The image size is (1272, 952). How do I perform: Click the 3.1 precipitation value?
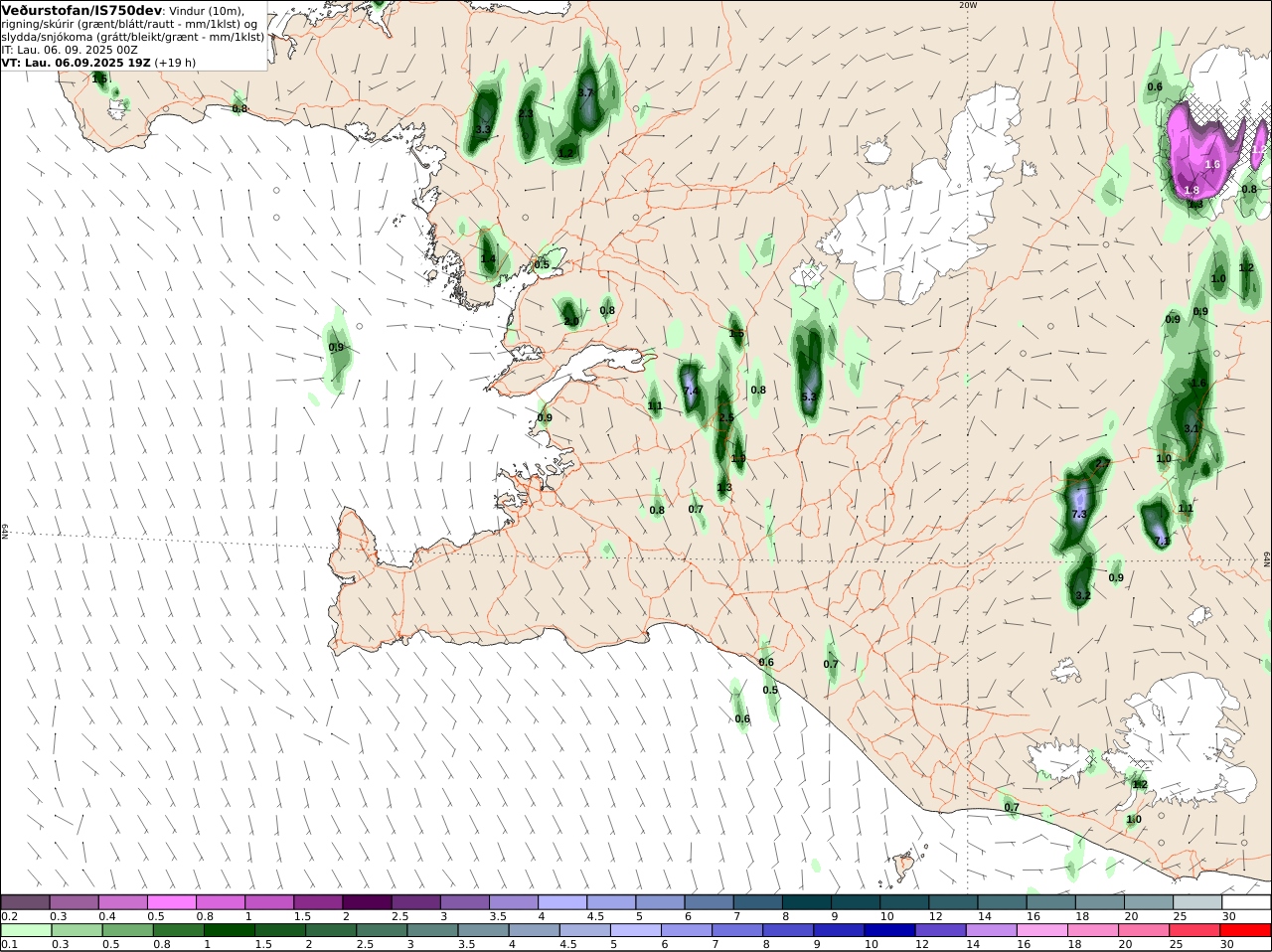point(1192,428)
